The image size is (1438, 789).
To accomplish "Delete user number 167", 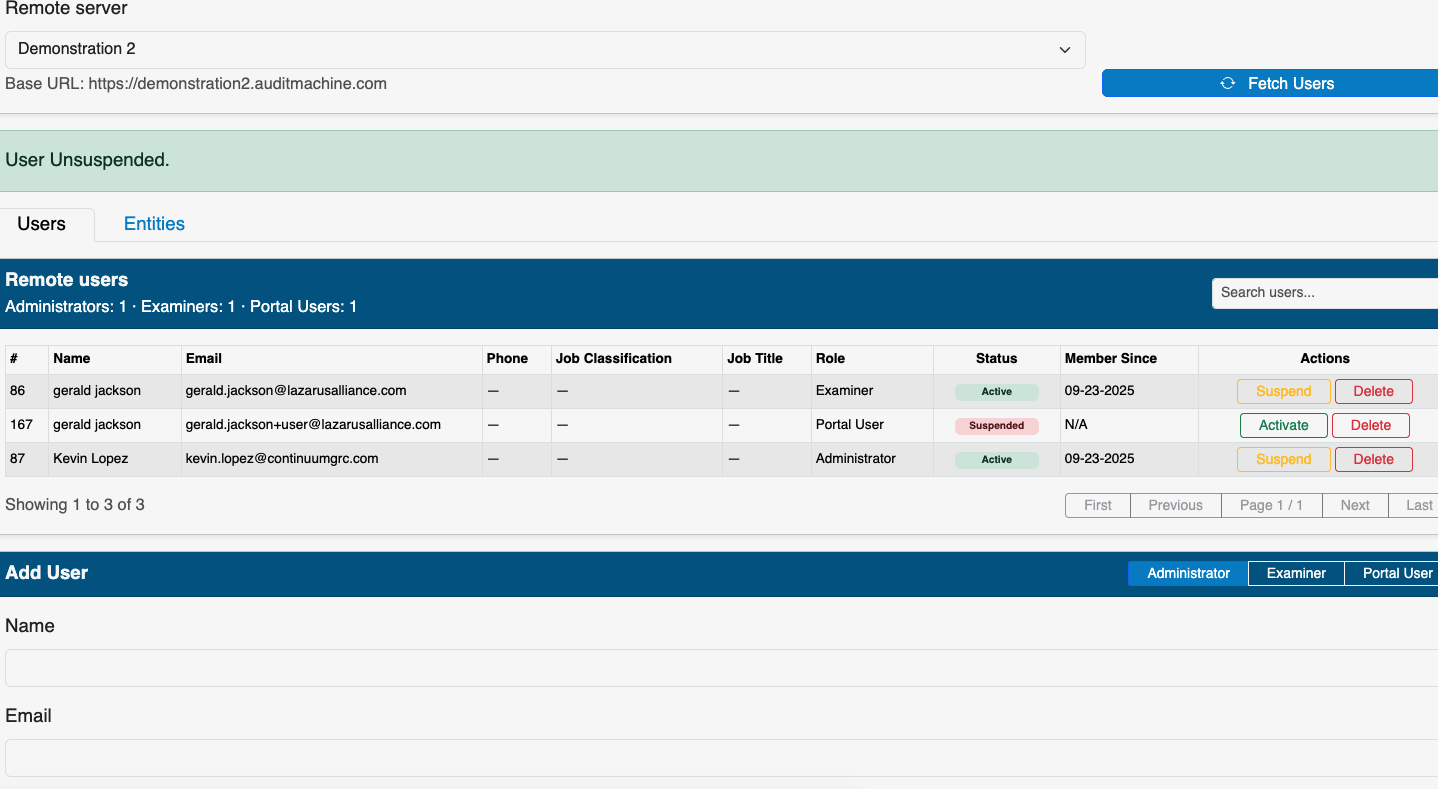I will point(1370,425).
